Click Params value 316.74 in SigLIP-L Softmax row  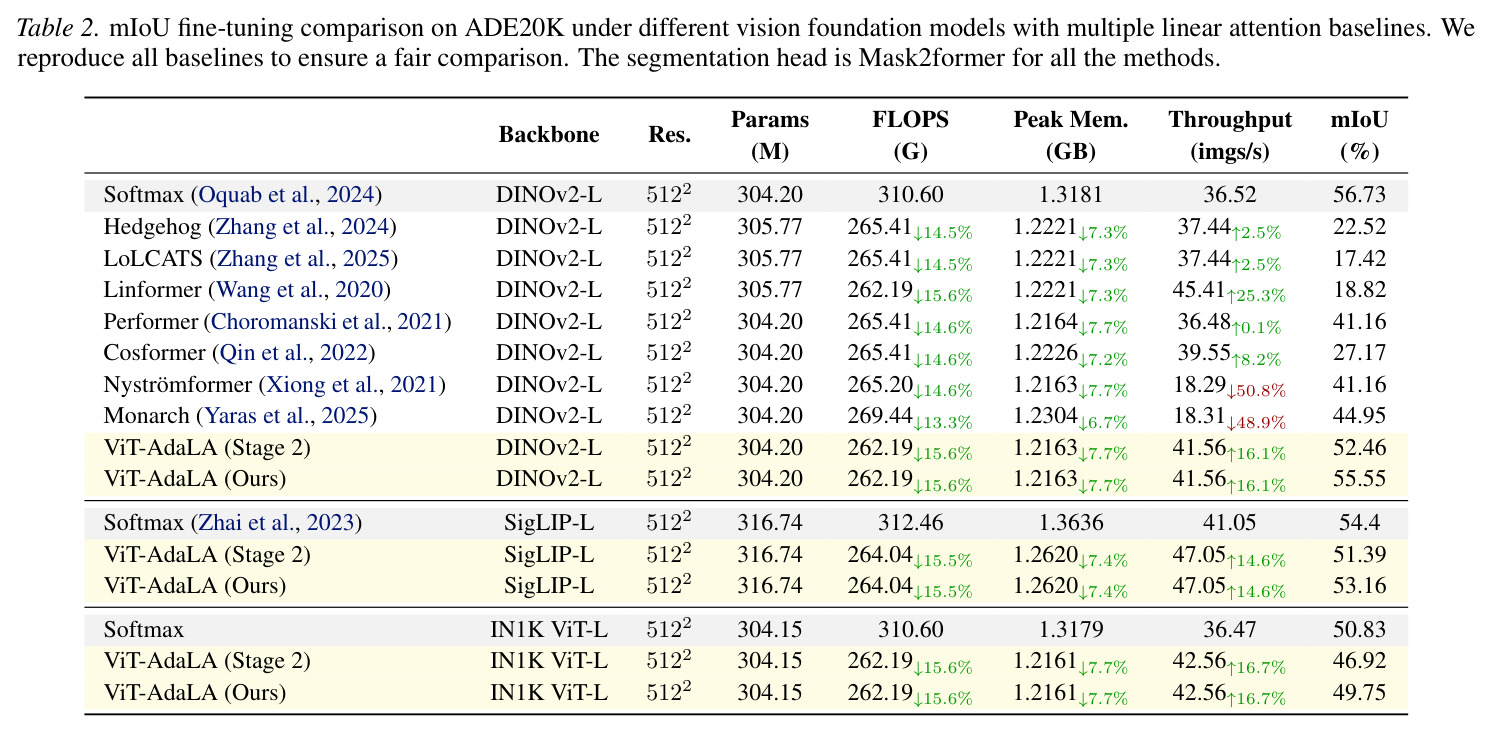770,522
